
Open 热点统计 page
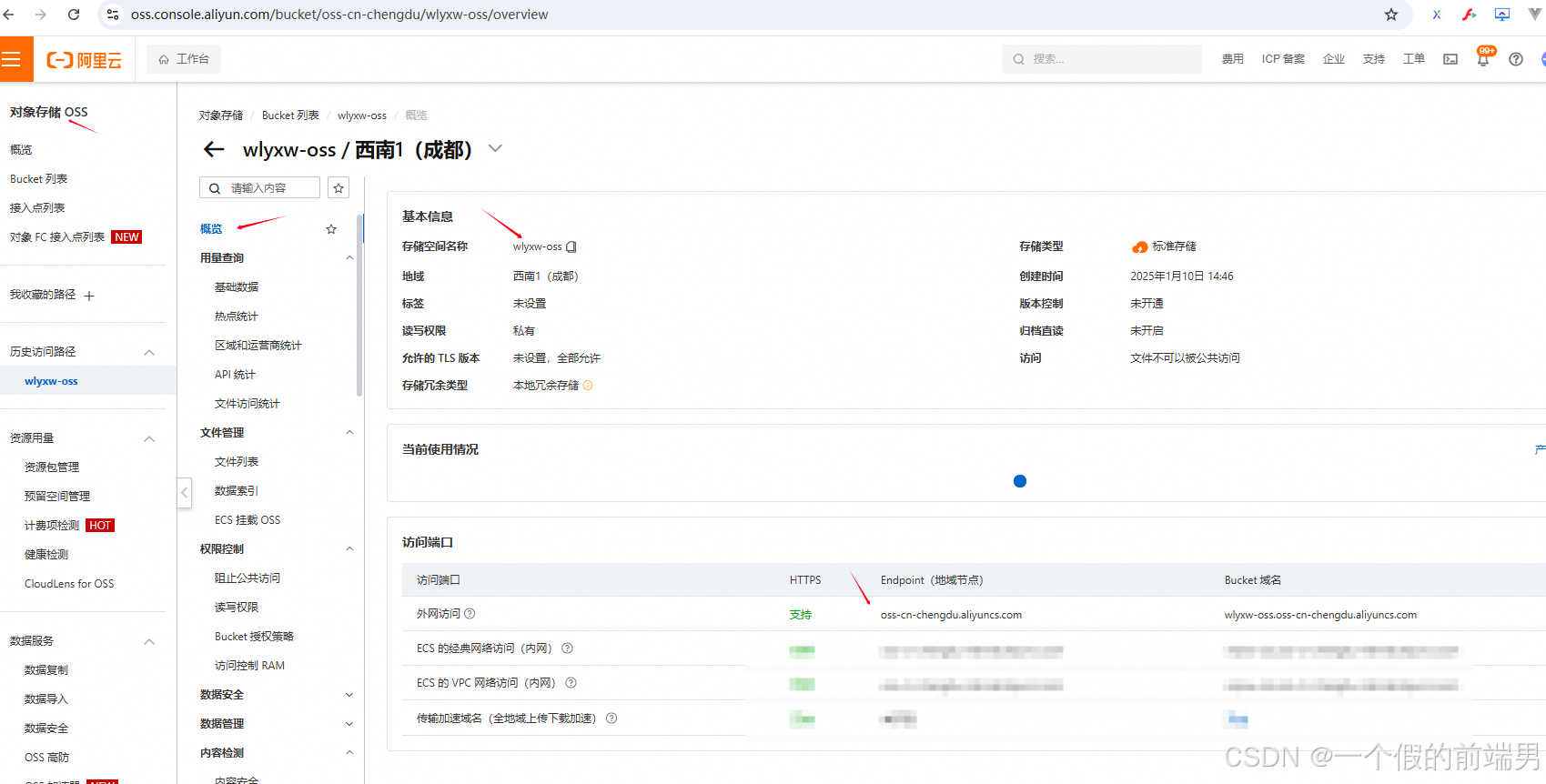point(237,317)
